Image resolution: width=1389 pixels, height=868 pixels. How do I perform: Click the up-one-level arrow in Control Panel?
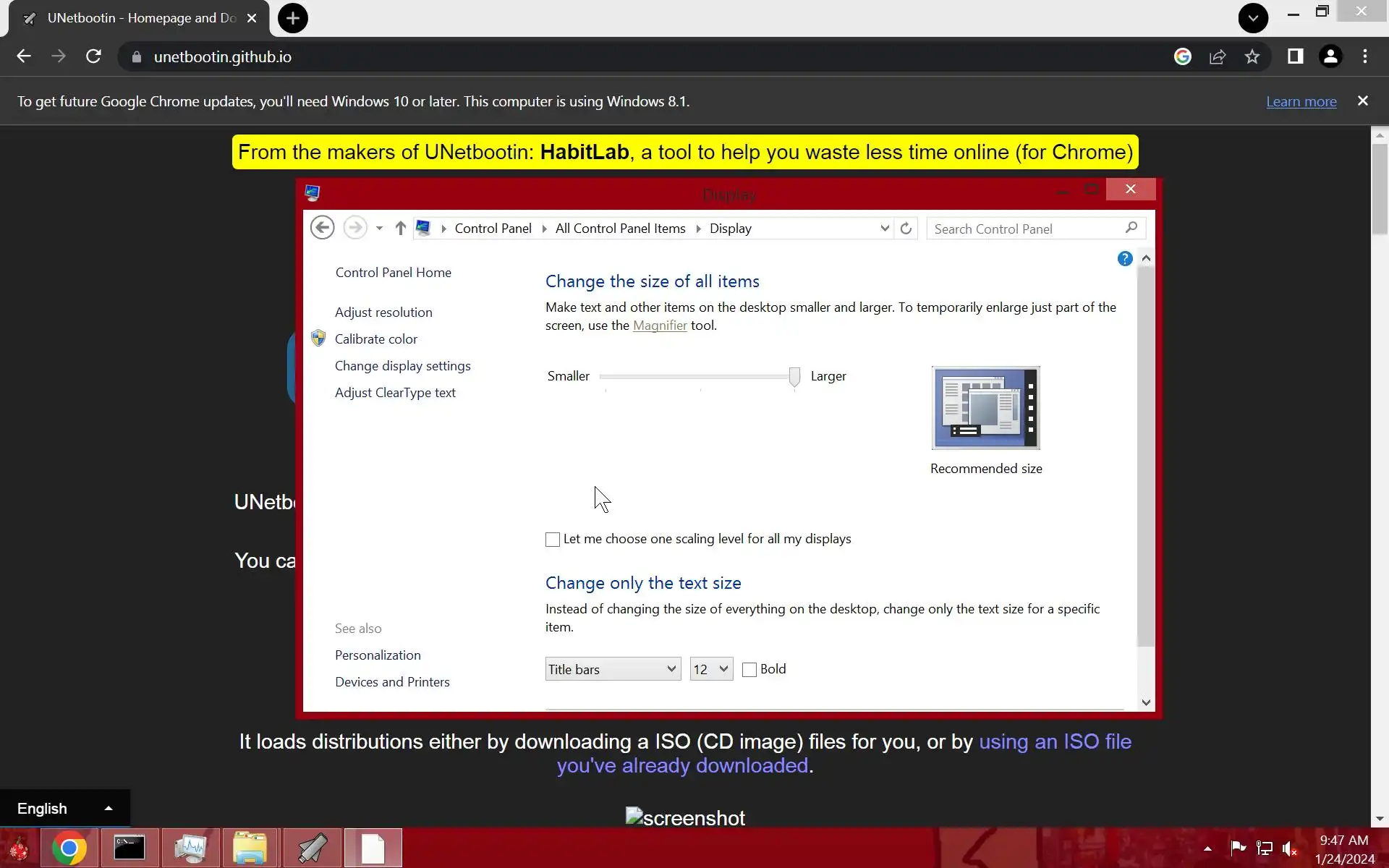[x=400, y=229]
